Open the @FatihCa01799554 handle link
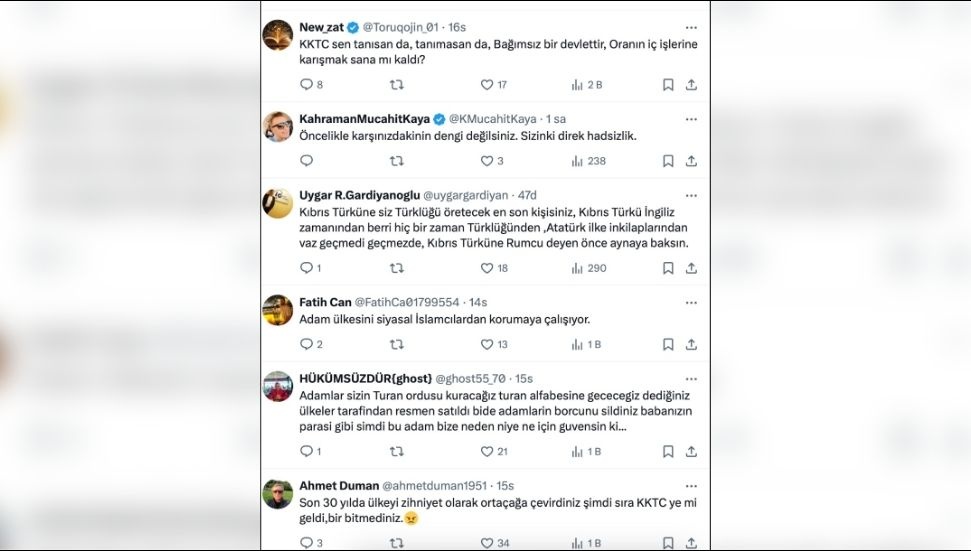This screenshot has height=551, width=971. pos(407,302)
